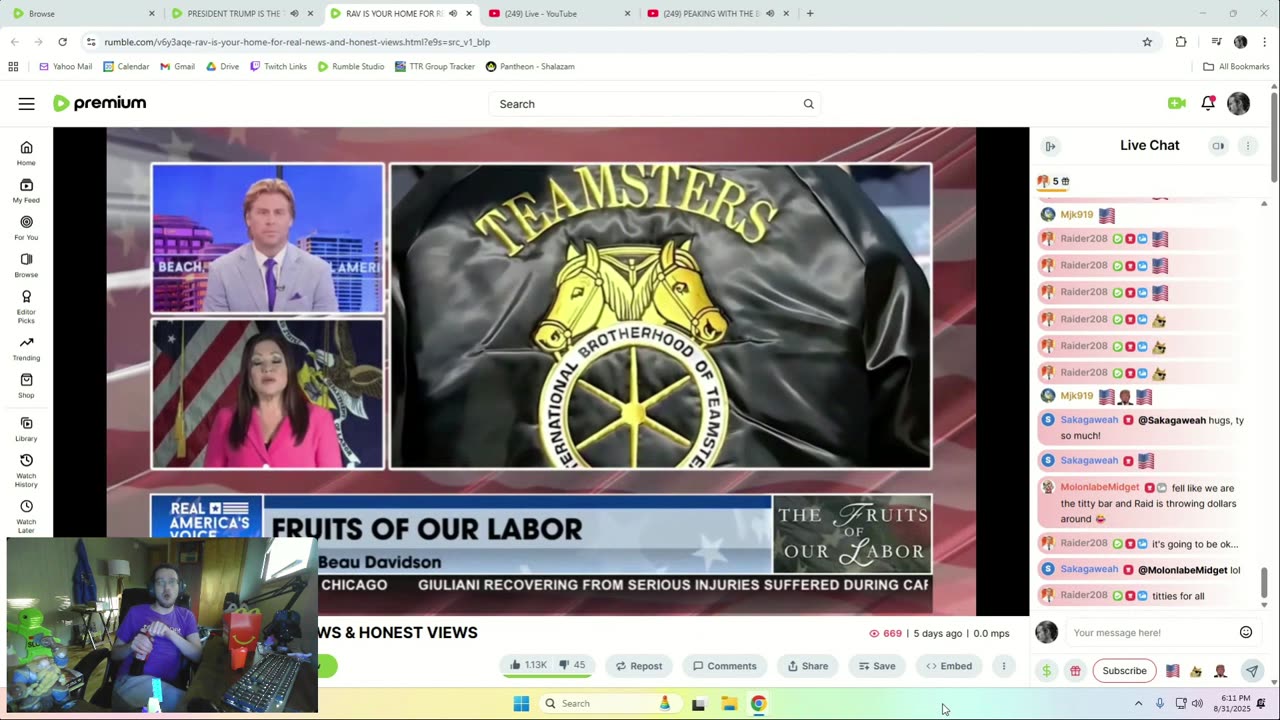
Task: Go to Home in Rumble sidebar
Action: coord(26,153)
